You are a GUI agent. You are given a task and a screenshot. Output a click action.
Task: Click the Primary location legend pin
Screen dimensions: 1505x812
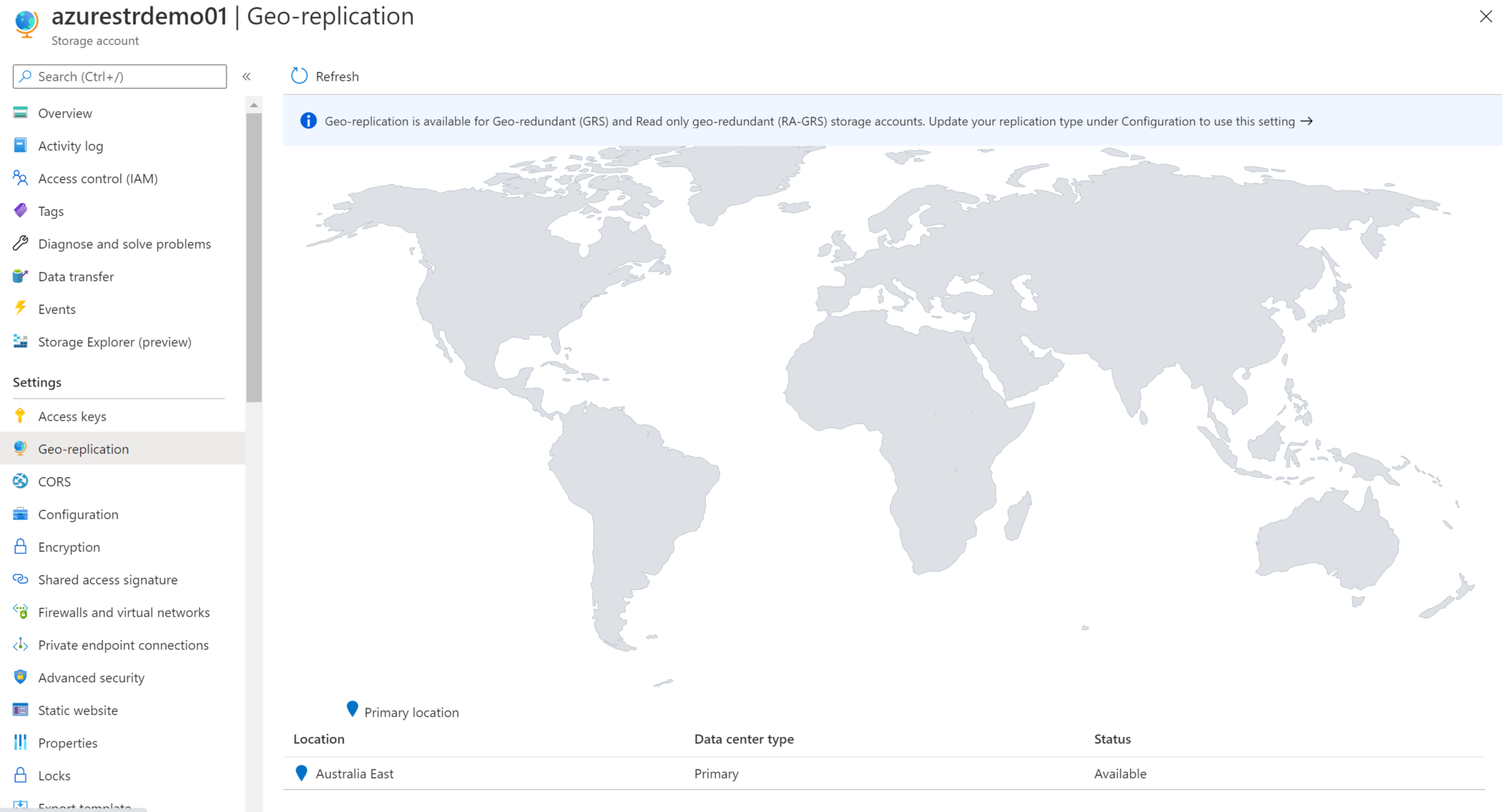pos(353,708)
